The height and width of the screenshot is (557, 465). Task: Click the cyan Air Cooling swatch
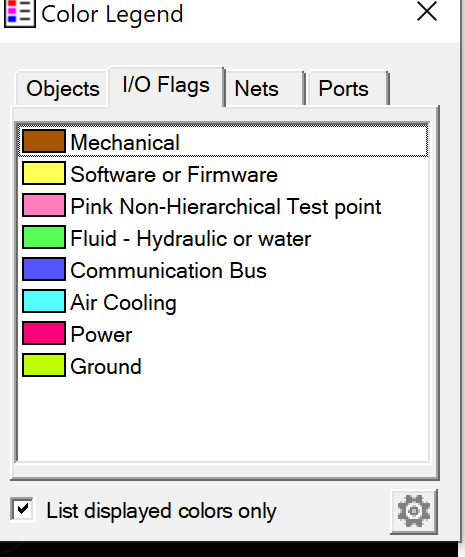pos(44,301)
